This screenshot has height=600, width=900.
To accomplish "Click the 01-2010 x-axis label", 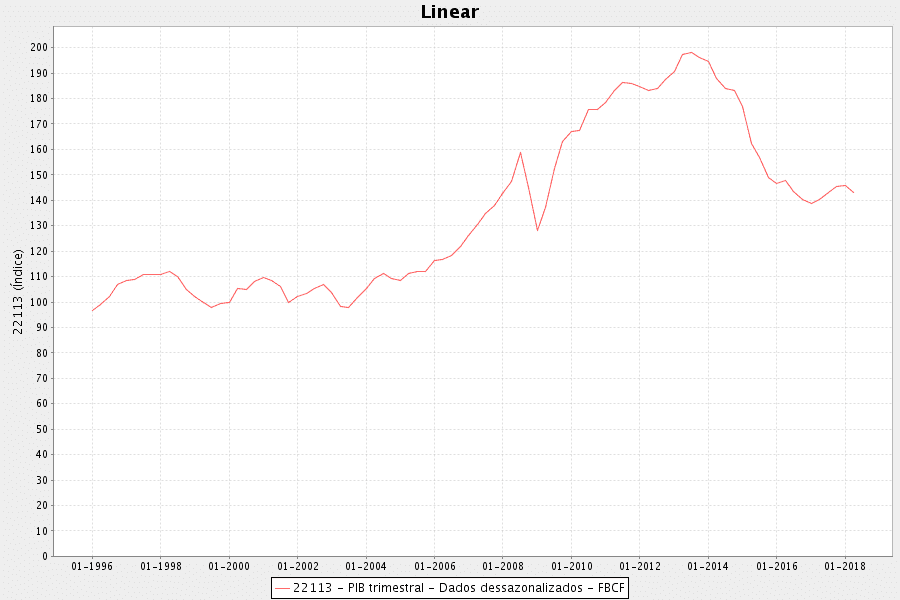I will (571, 566).
